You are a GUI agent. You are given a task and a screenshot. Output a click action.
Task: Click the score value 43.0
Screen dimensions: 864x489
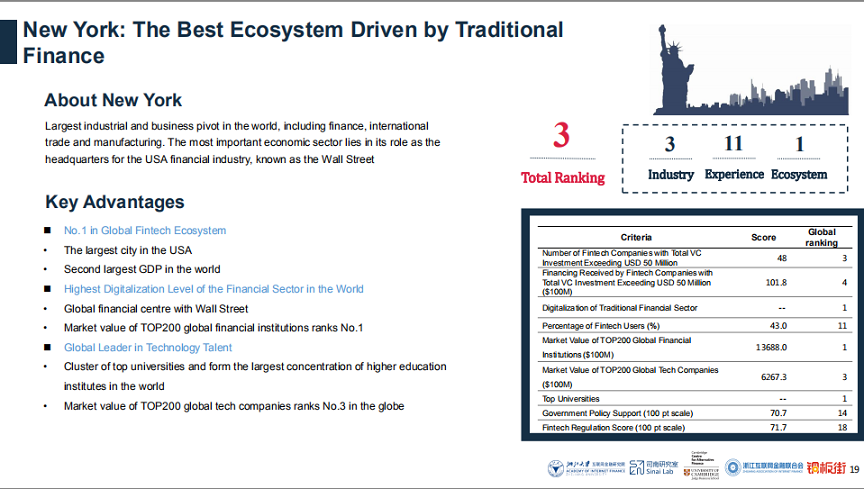[778, 326]
